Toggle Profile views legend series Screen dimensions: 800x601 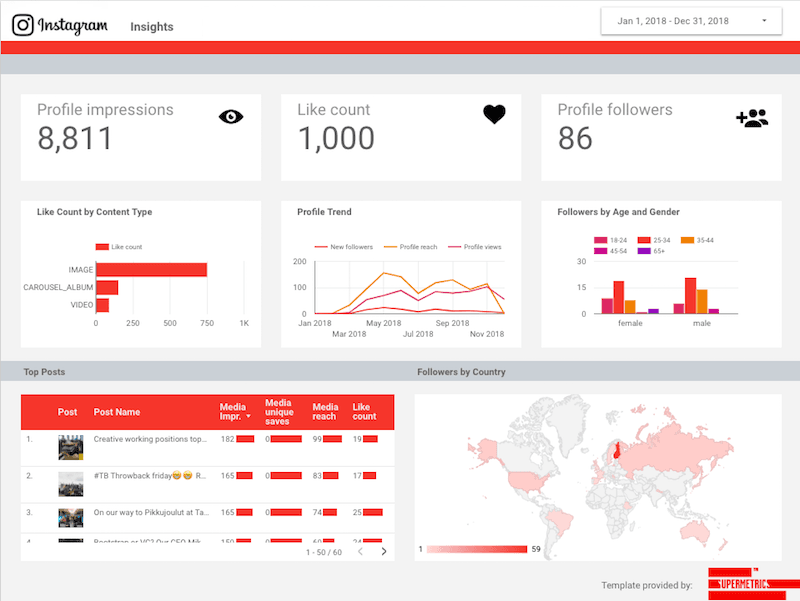coord(474,247)
